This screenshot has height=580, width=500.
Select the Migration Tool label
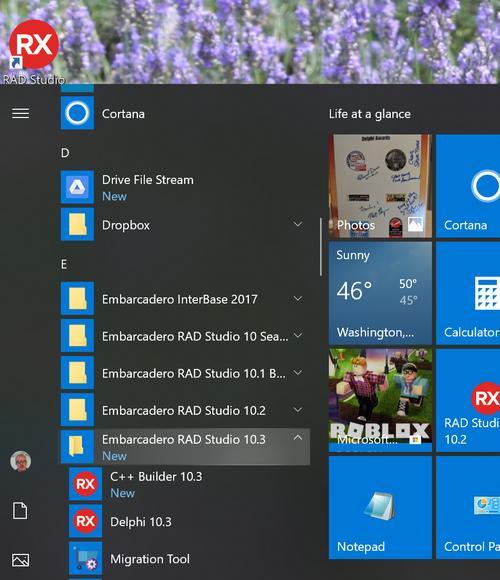[150, 559]
